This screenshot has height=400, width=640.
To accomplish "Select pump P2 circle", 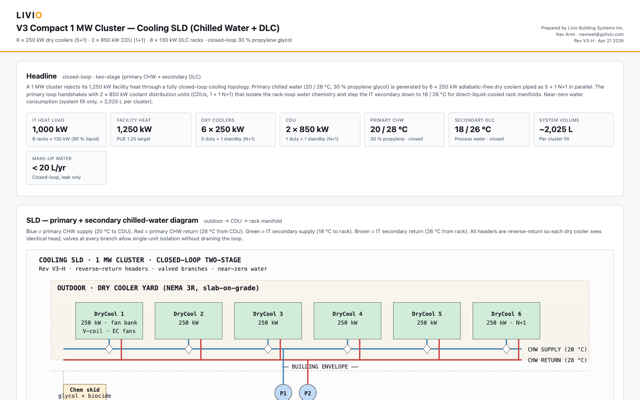I will (308, 393).
